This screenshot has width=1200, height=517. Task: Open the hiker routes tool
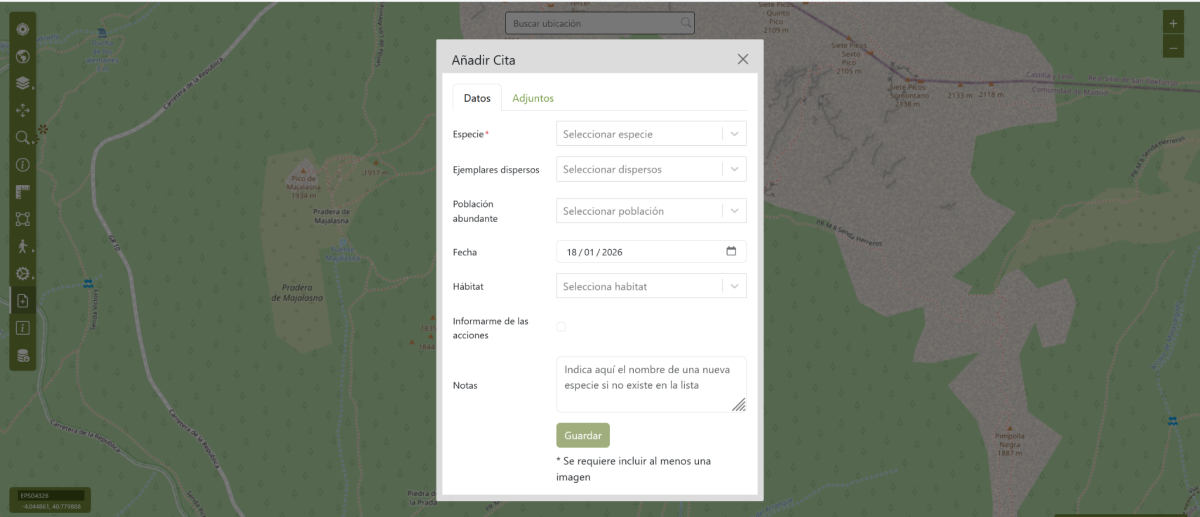click(x=23, y=246)
